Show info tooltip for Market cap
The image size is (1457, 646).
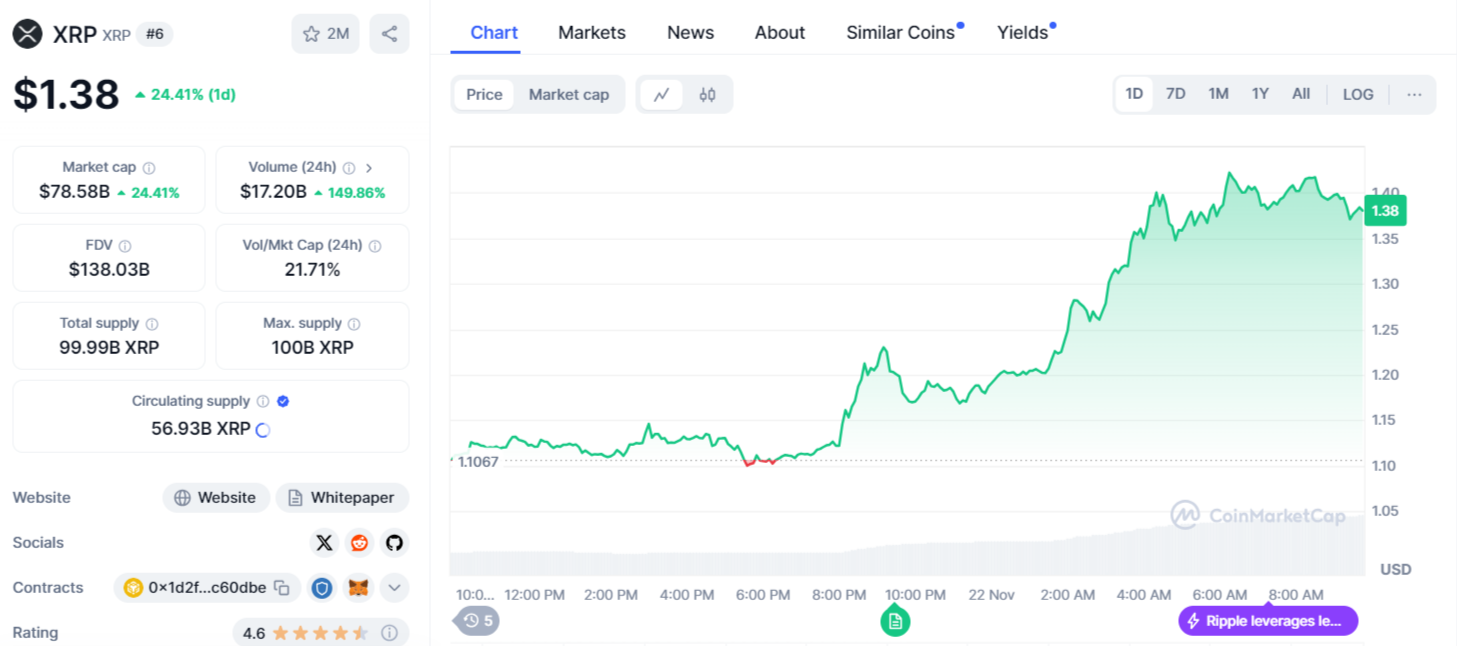coord(149,168)
